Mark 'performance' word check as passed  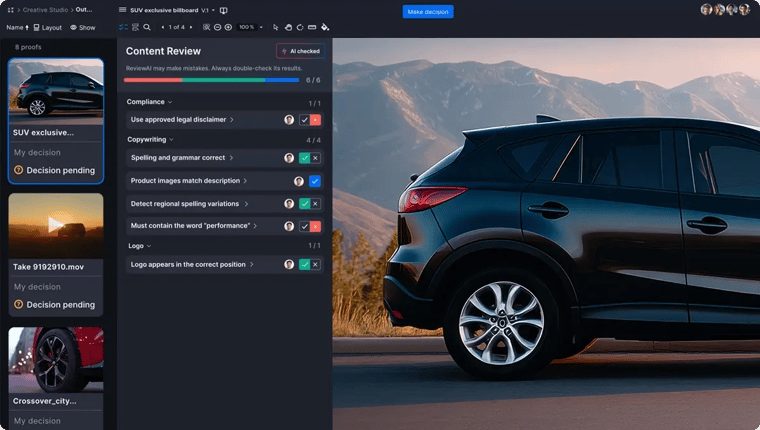304,226
